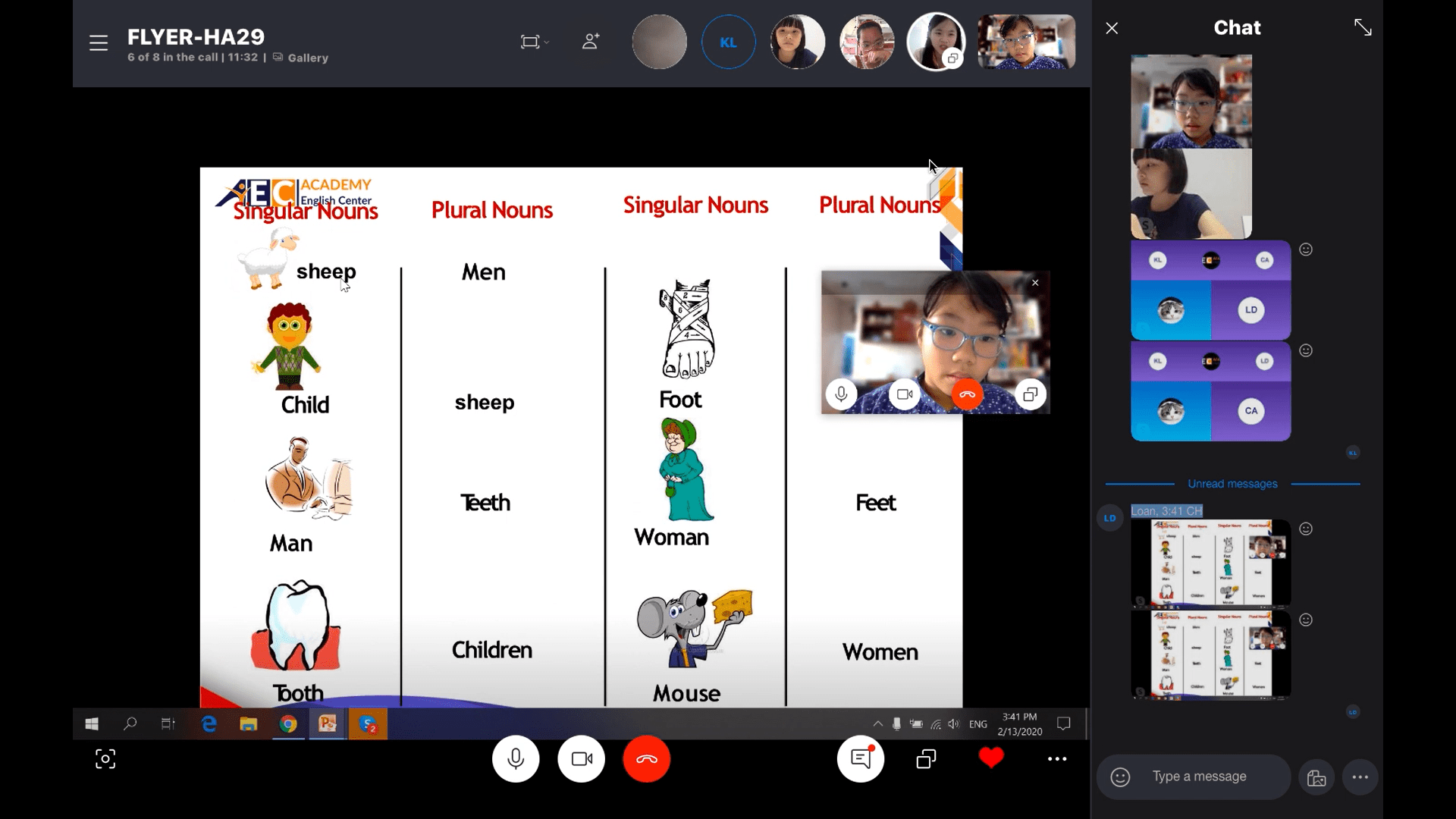Select the KL participant avatar
Screen dimensions: 1456x819
tap(728, 42)
